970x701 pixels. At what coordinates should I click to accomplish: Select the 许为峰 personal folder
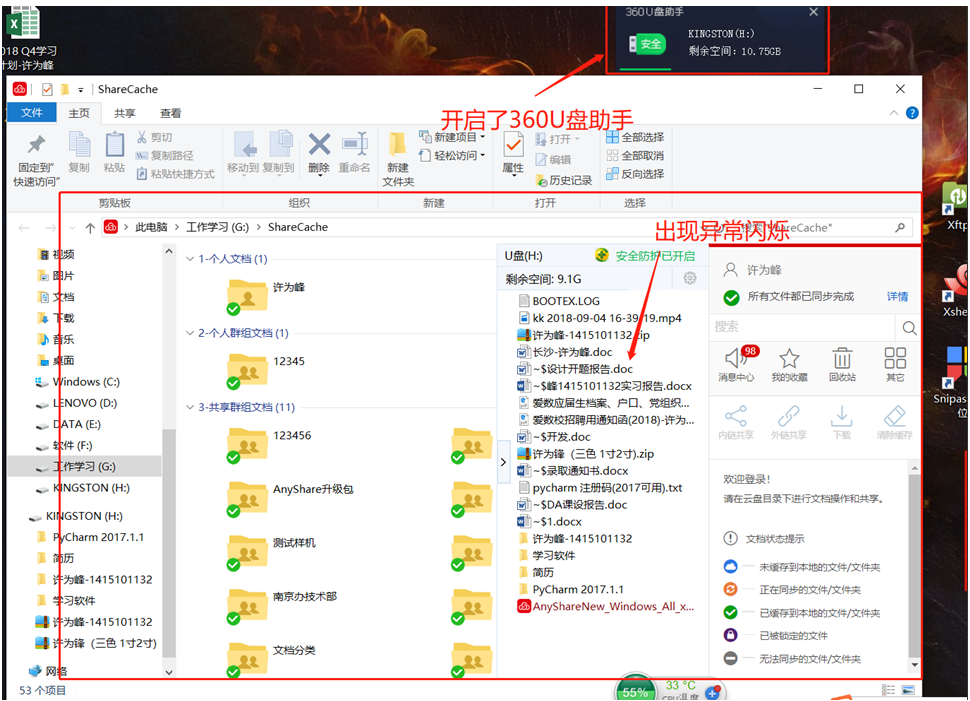(x=247, y=296)
